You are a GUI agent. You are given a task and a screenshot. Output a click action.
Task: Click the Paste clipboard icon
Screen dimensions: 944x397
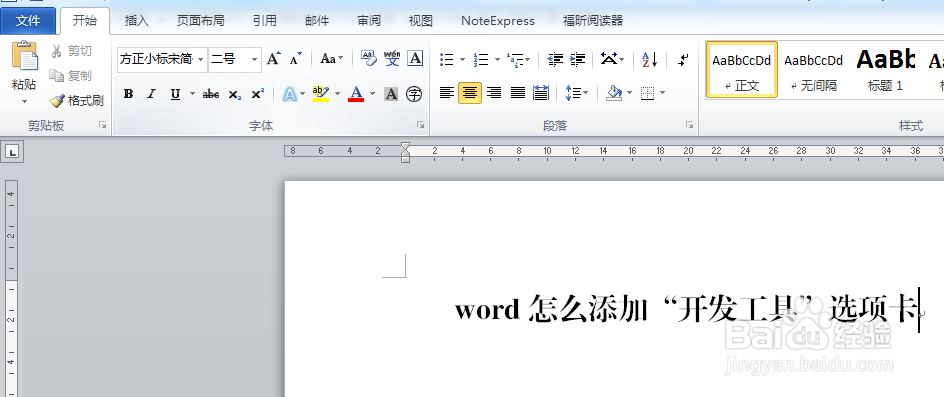click(x=25, y=56)
